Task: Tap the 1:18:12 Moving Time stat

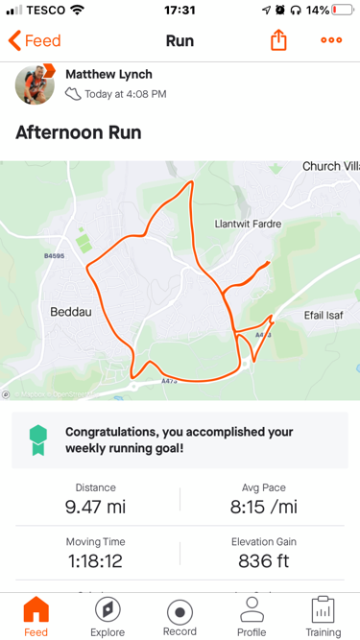Action: click(x=96, y=553)
